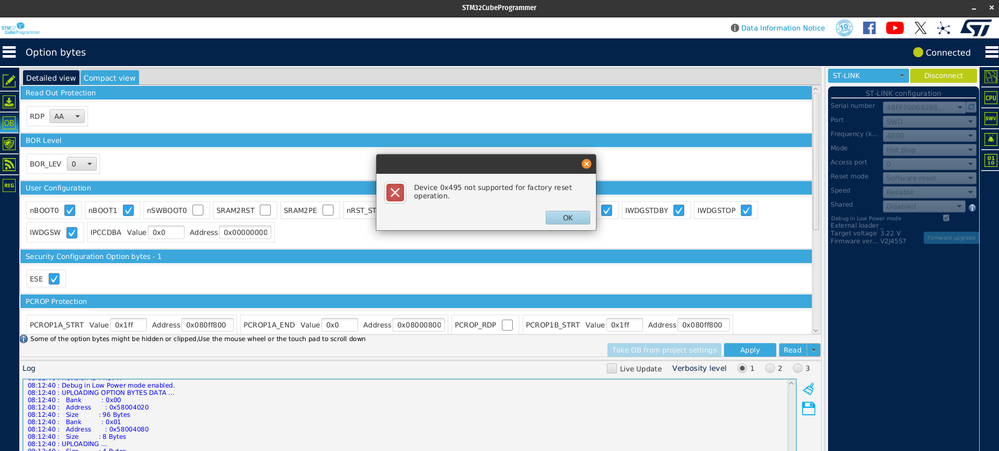Open ST X (Twitter) icon
This screenshot has height=451, width=999.
[920, 28]
